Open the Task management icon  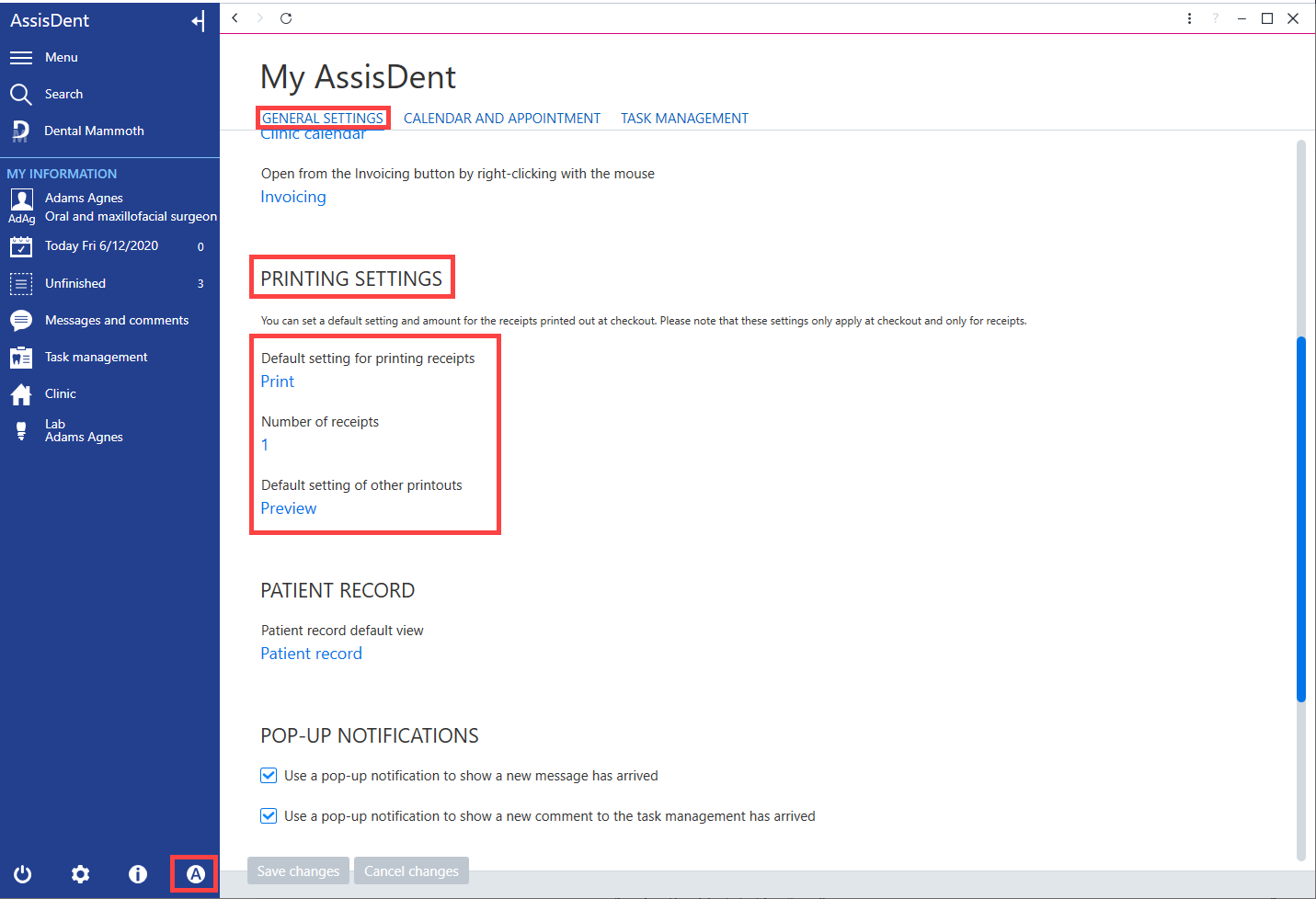[21, 358]
